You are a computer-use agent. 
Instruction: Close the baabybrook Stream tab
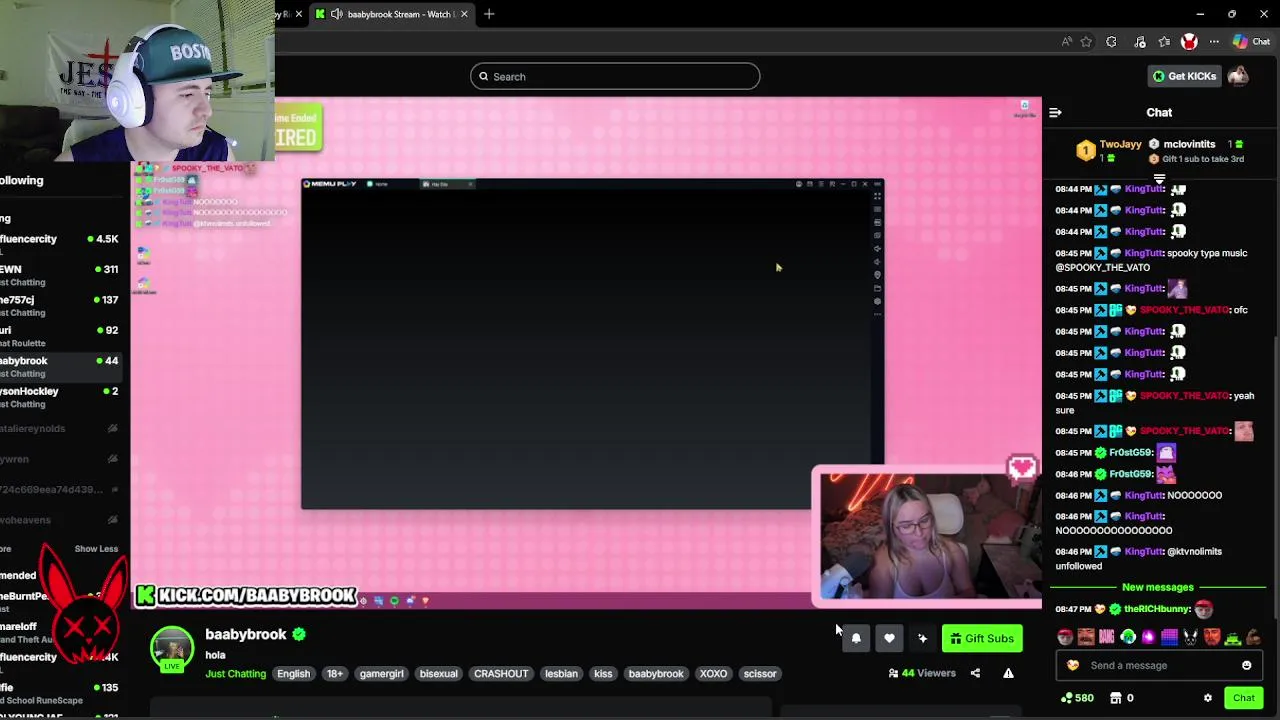[x=464, y=14]
